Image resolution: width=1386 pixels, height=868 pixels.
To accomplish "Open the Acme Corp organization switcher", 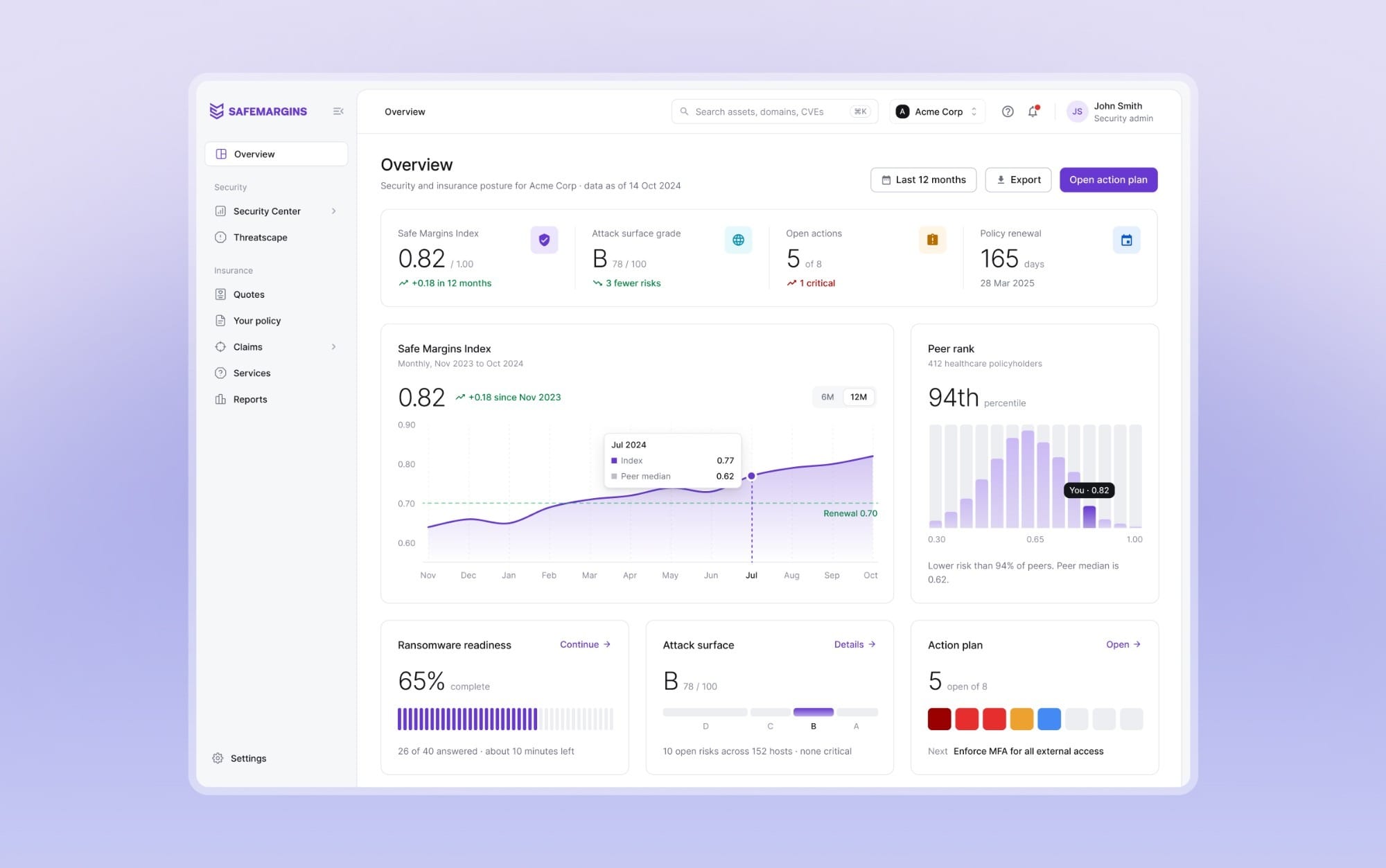I will coord(937,112).
